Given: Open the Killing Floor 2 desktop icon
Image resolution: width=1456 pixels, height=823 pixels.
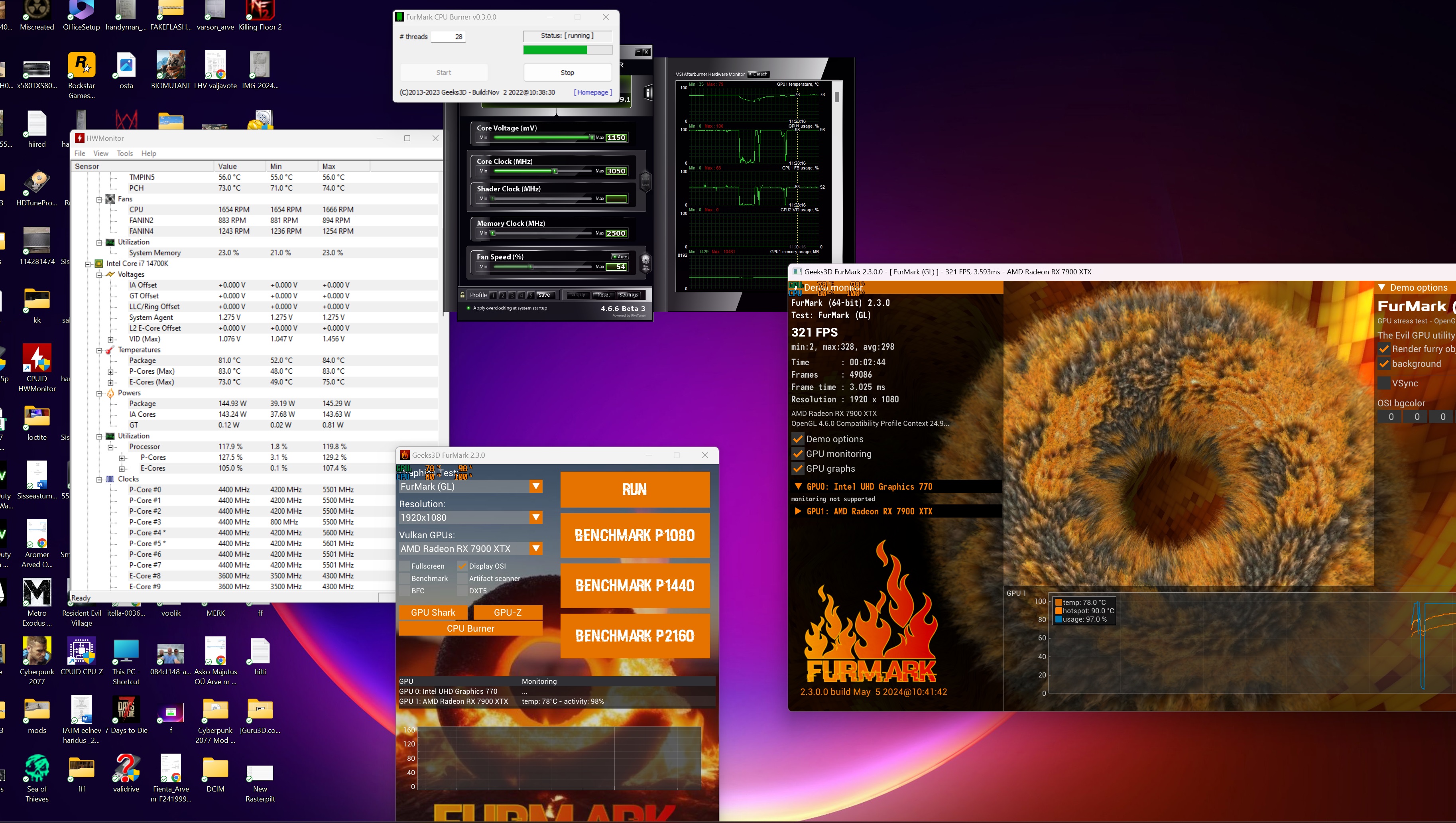Looking at the screenshot, I should [260, 16].
